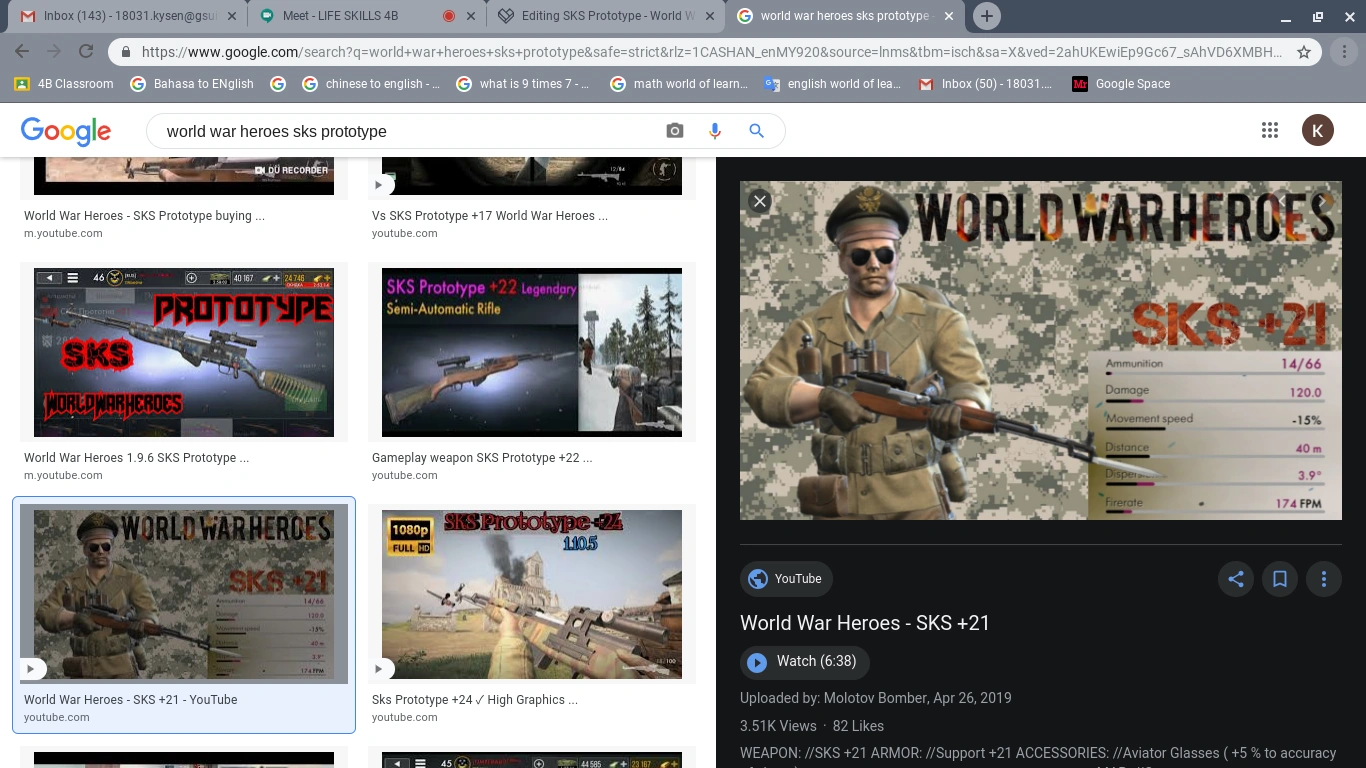Image resolution: width=1366 pixels, height=768 pixels.
Task: Click the Google logo
Action: tap(66, 131)
